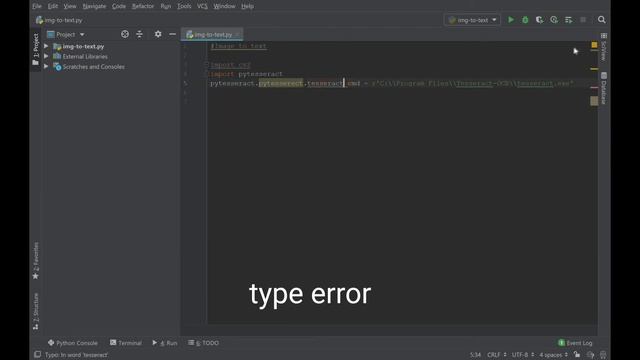Toggle tool window bars icon in status bar

tap(37, 354)
